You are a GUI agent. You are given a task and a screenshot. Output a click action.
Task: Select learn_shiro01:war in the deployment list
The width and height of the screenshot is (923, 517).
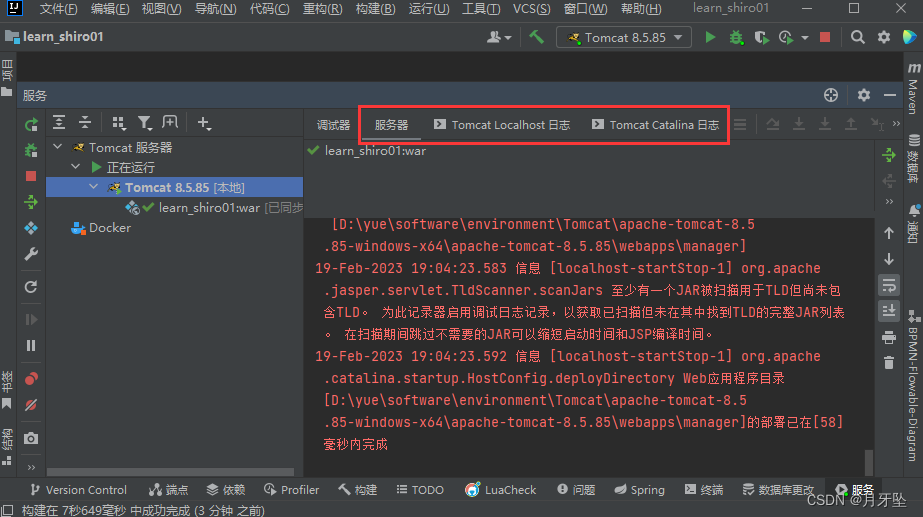pyautogui.click(x=376, y=151)
